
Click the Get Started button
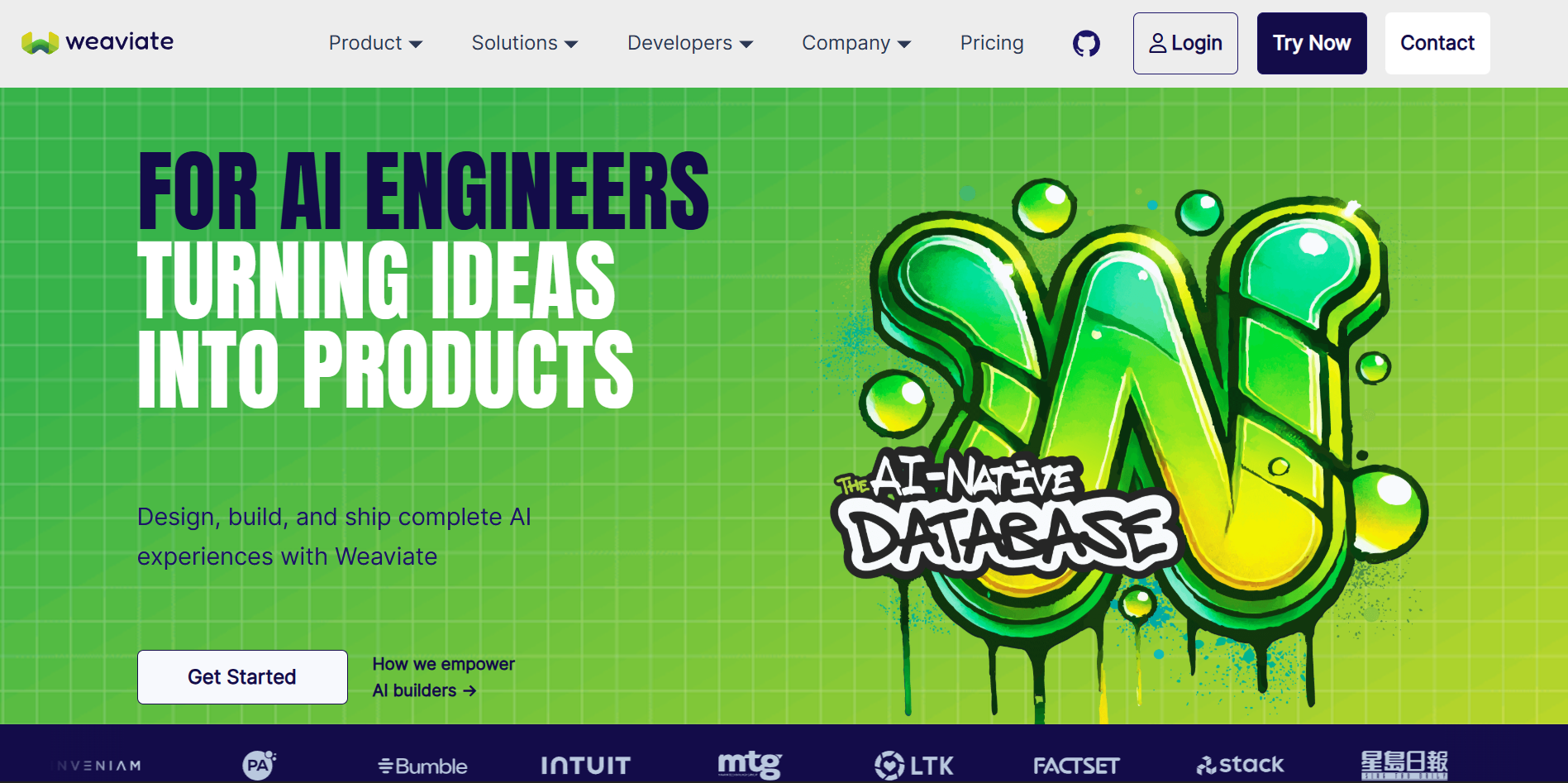coord(242,677)
